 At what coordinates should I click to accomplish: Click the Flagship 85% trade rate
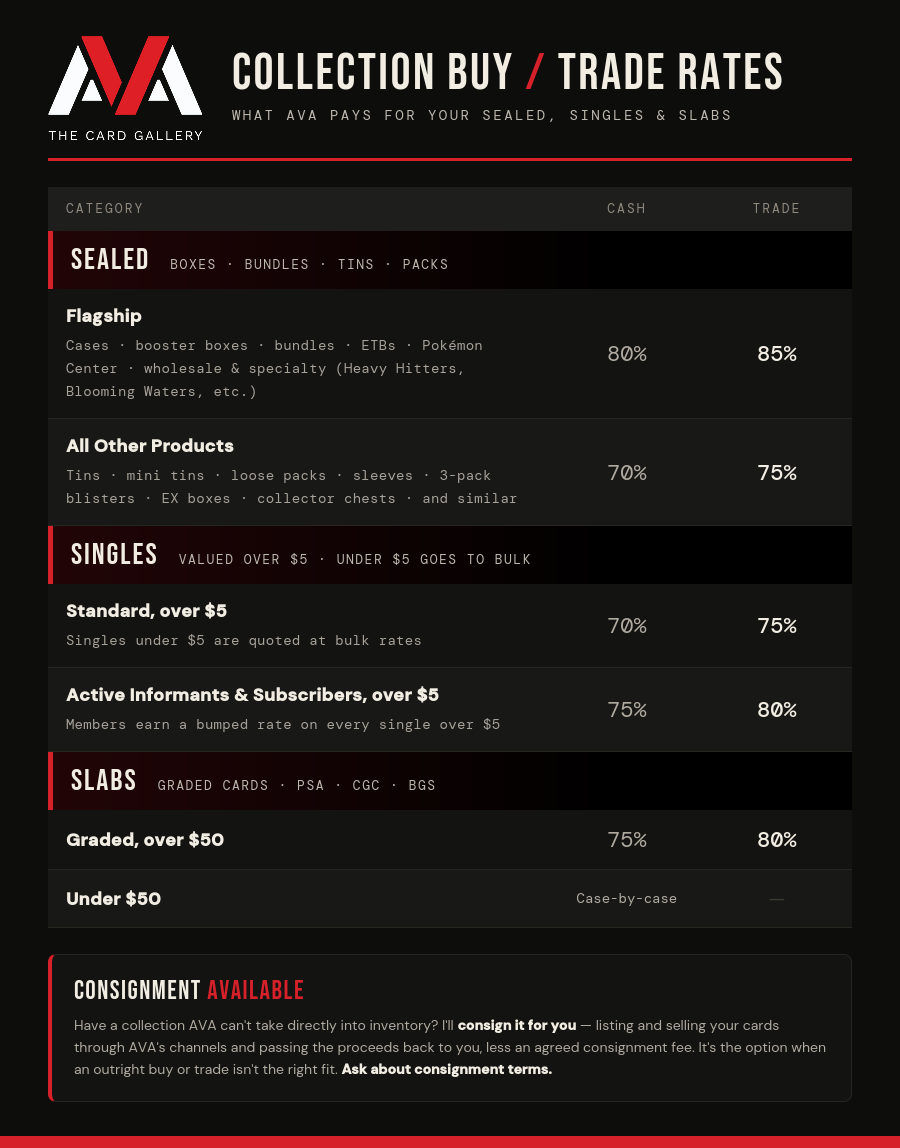tap(777, 354)
